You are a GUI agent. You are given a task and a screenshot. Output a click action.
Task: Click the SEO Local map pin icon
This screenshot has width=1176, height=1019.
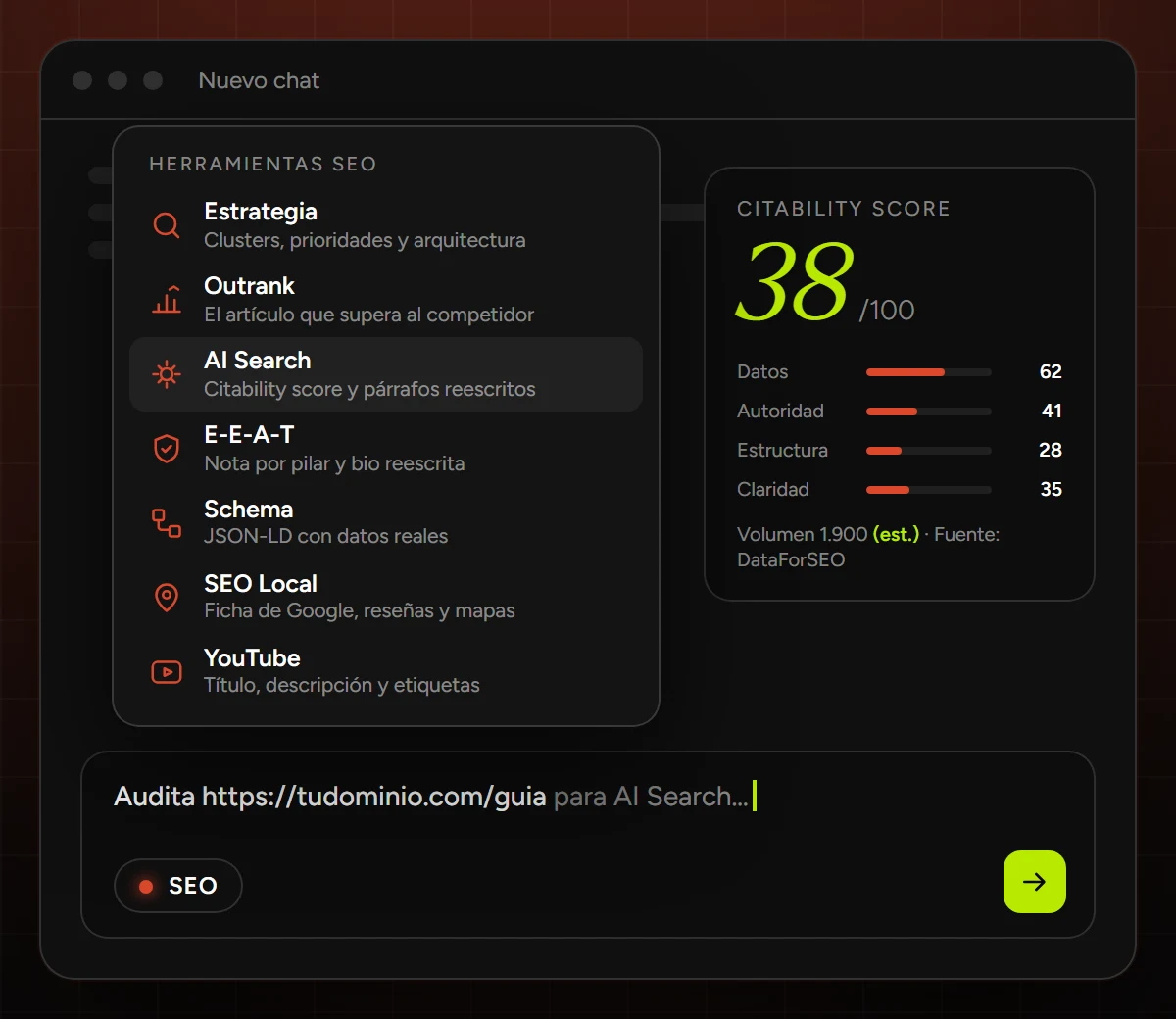167,598
